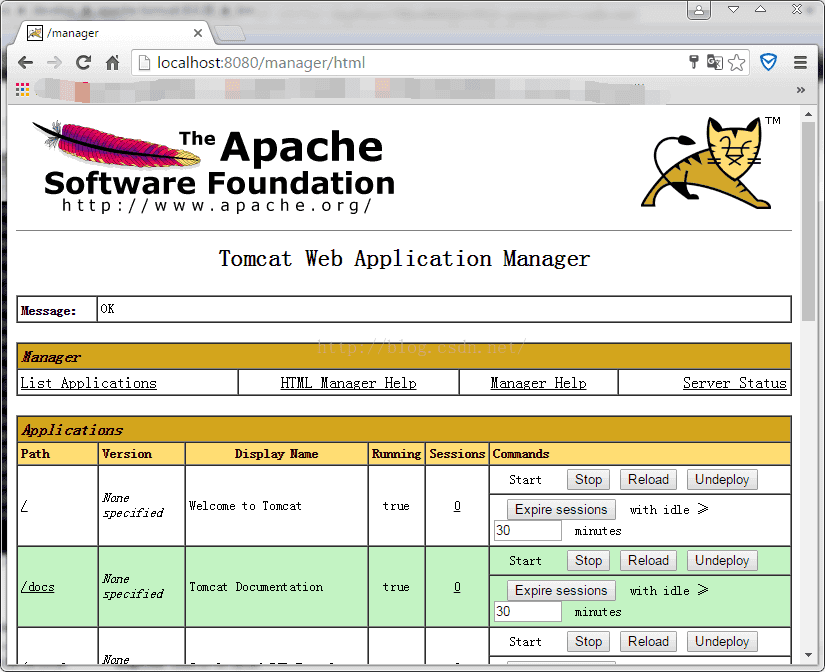Viewport: 825px width, 672px height.
Task: Click the 'Sessions' column header
Action: click(457, 454)
